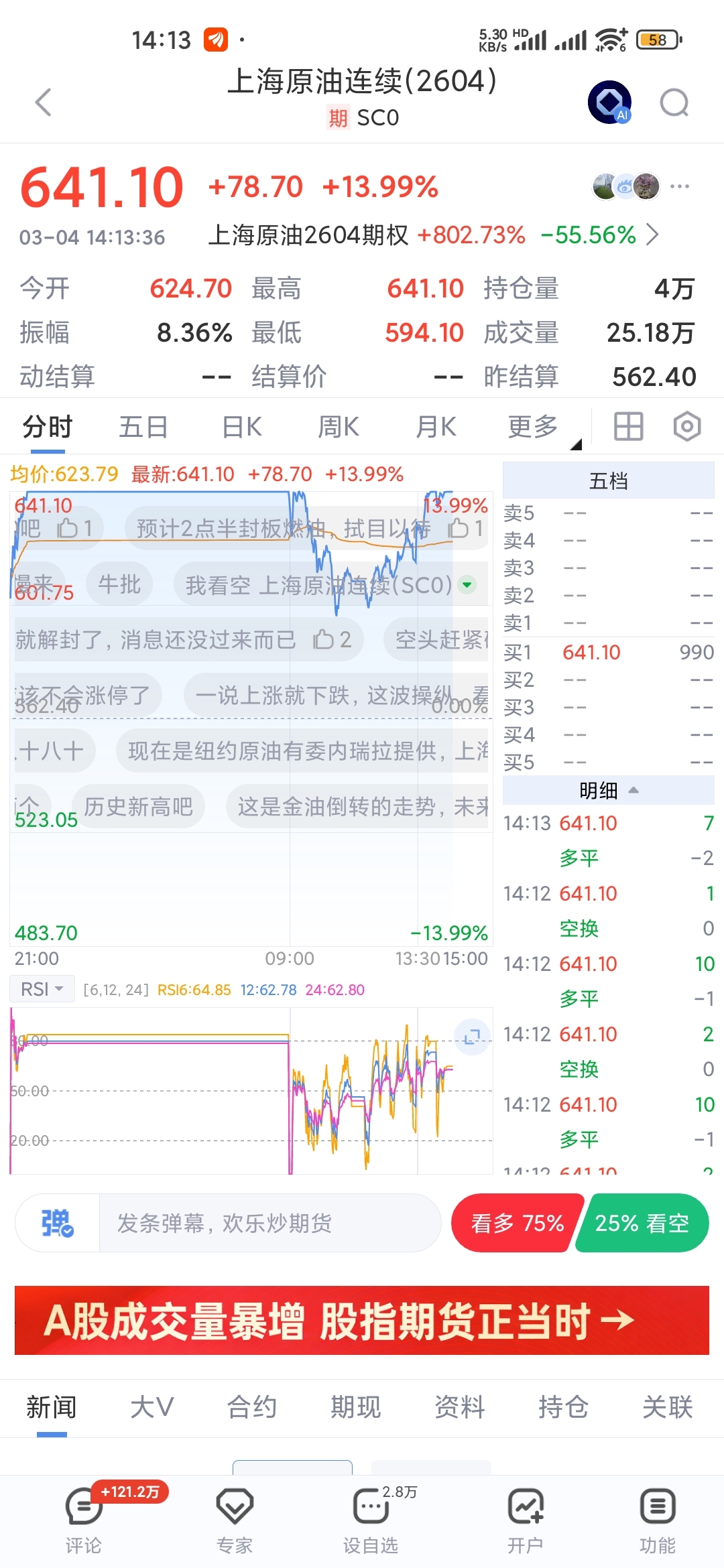The width and height of the screenshot is (724, 1568).
Task: Expand chart to fullscreen icon
Action: point(472,1037)
